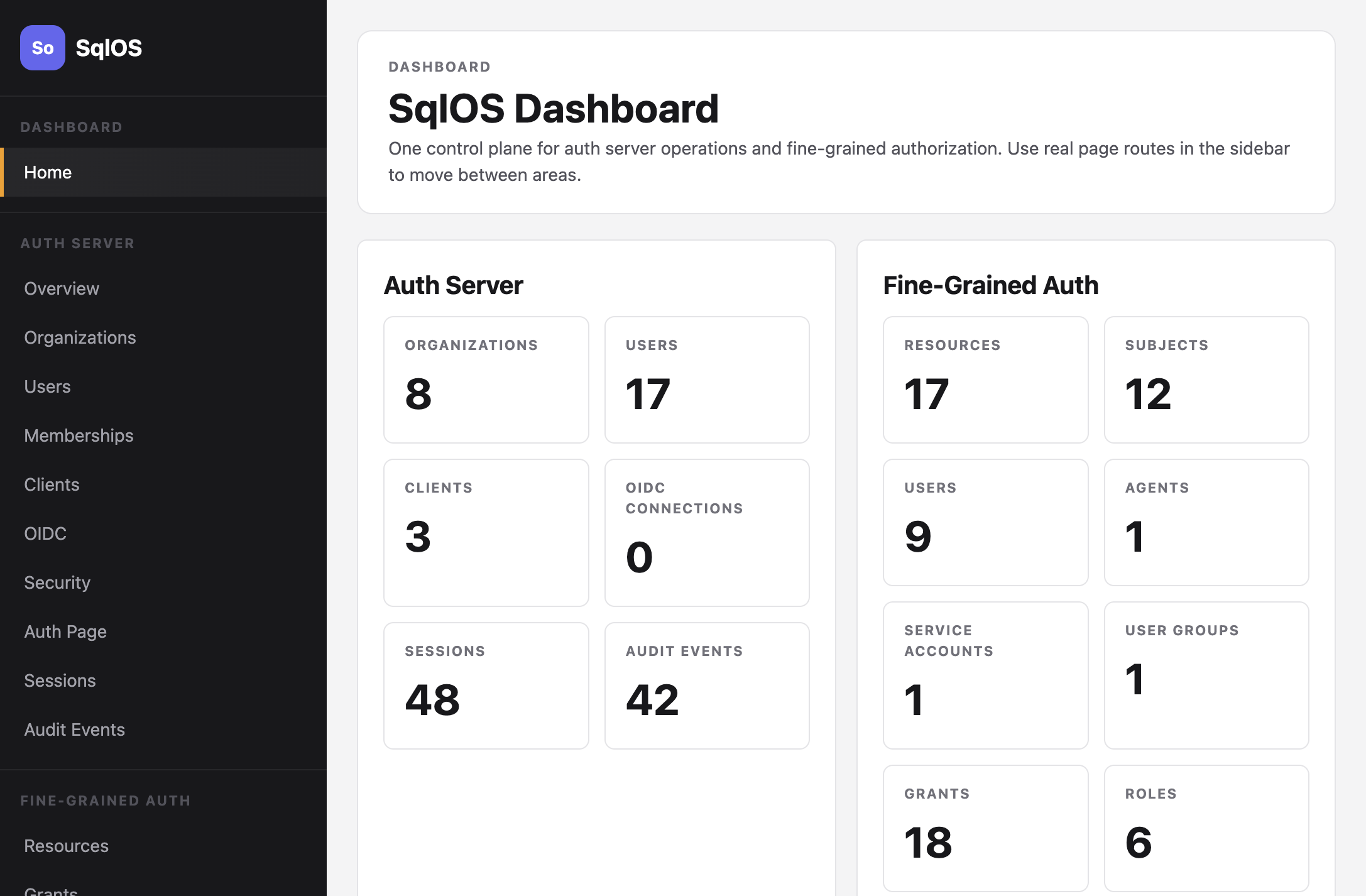Click the purple So logo icon
1366x896 pixels.
coord(42,48)
